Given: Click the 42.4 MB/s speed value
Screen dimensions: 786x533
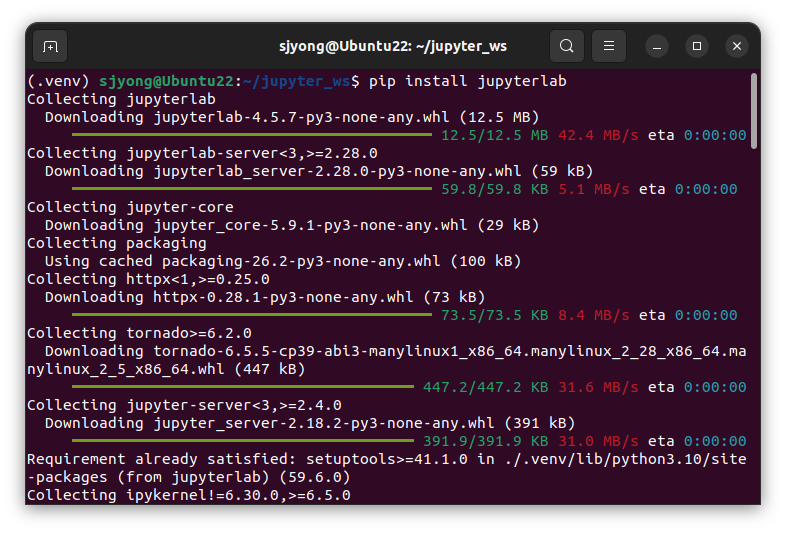Looking at the screenshot, I should coord(598,135).
